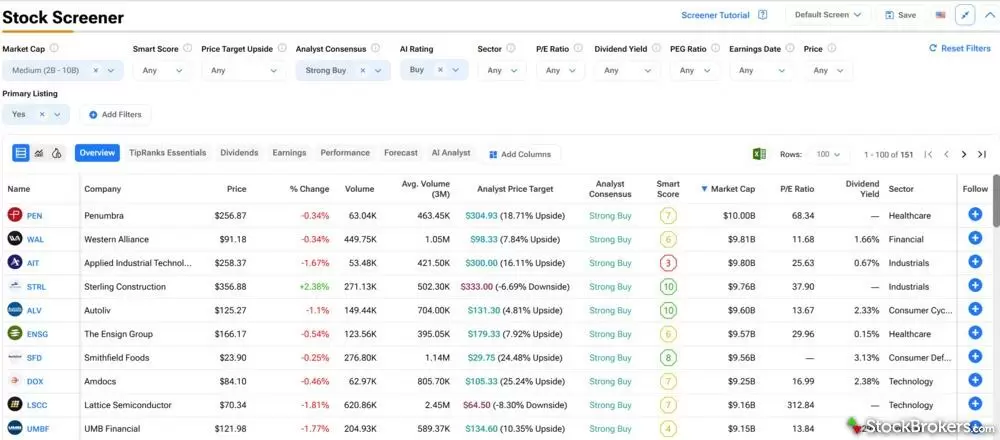Open the Earnings Date filter dropdown
This screenshot has height=440, width=1000.
(761, 70)
